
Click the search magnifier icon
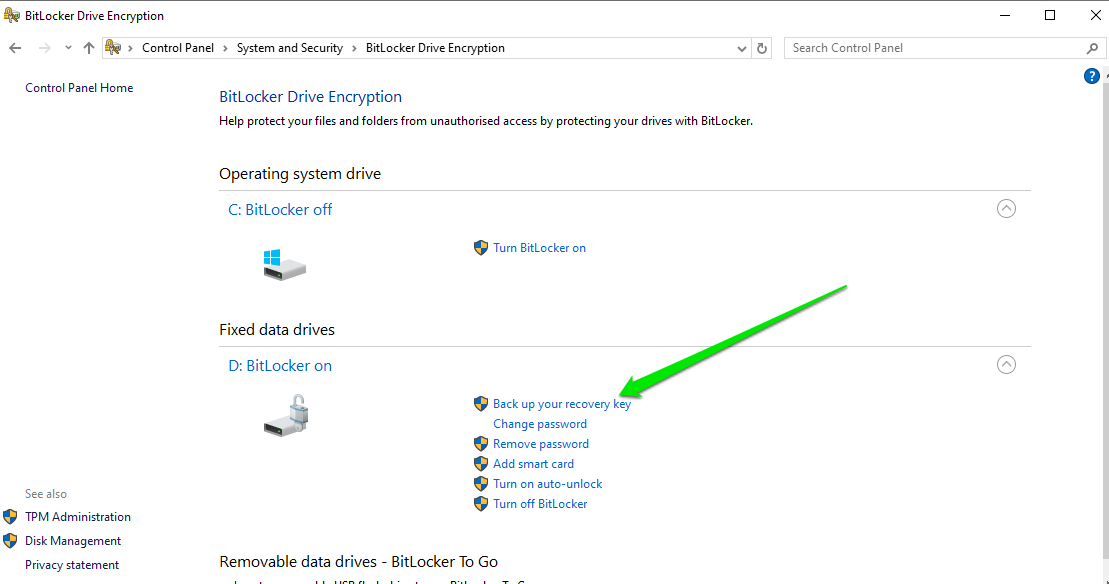[x=1092, y=48]
